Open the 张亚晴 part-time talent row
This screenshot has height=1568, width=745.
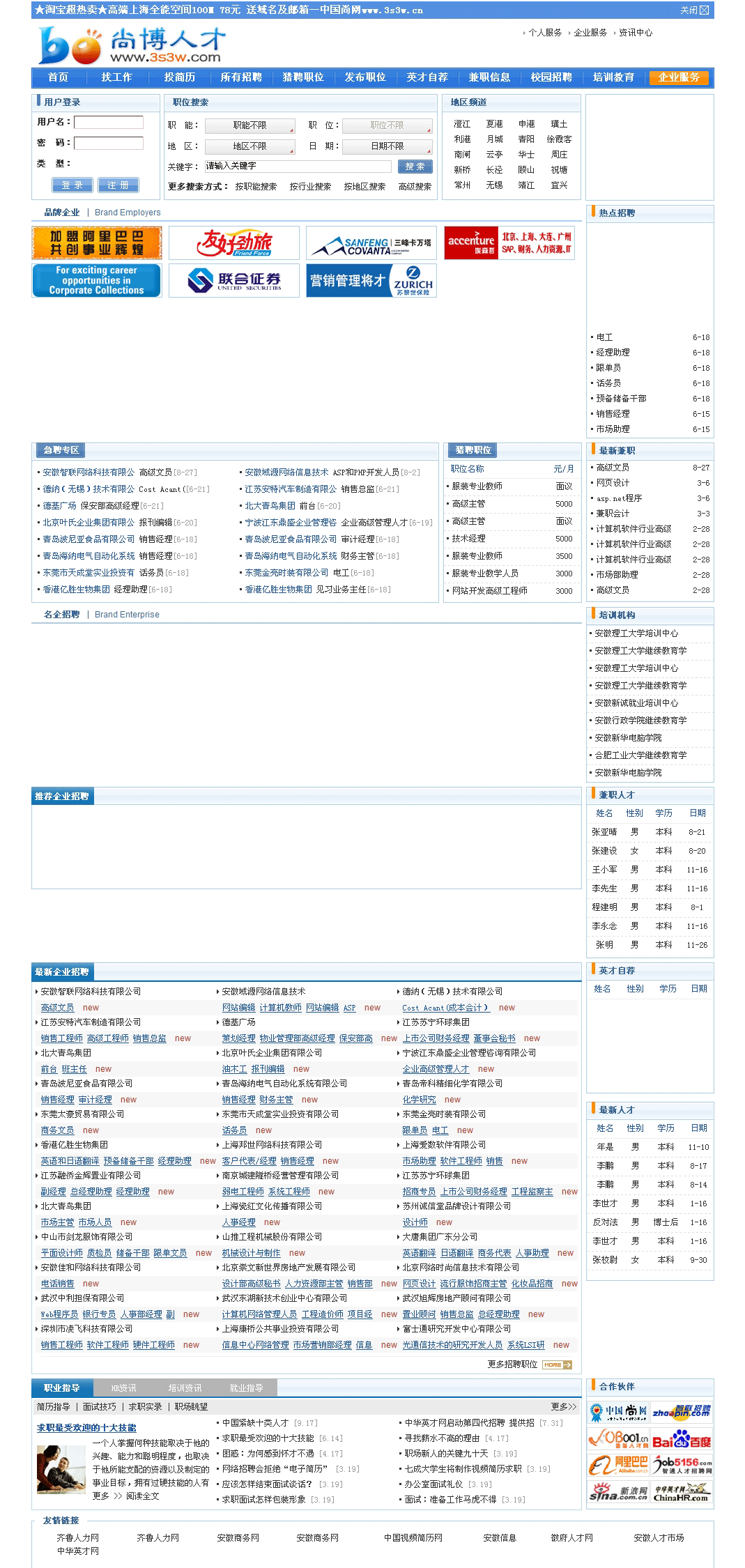[650, 832]
